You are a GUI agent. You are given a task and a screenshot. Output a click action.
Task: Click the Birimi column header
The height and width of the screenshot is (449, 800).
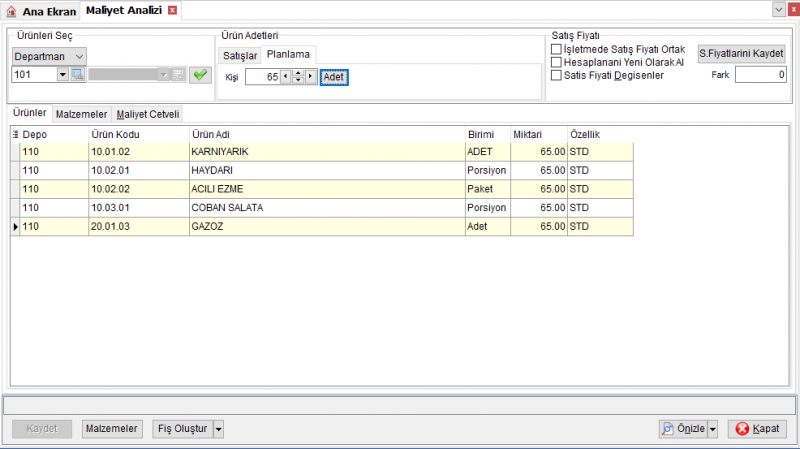[488, 135]
